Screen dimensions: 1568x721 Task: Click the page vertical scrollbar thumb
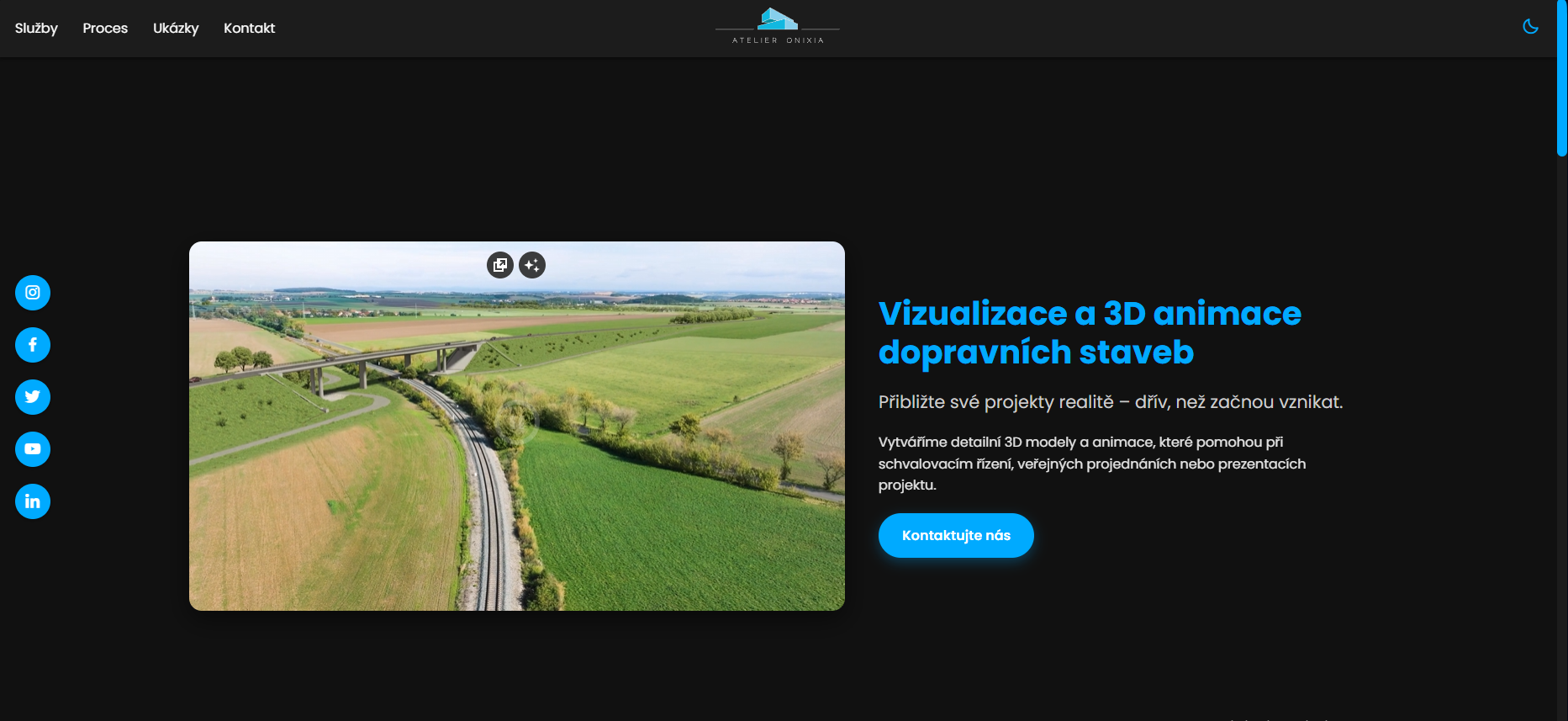point(1561,78)
